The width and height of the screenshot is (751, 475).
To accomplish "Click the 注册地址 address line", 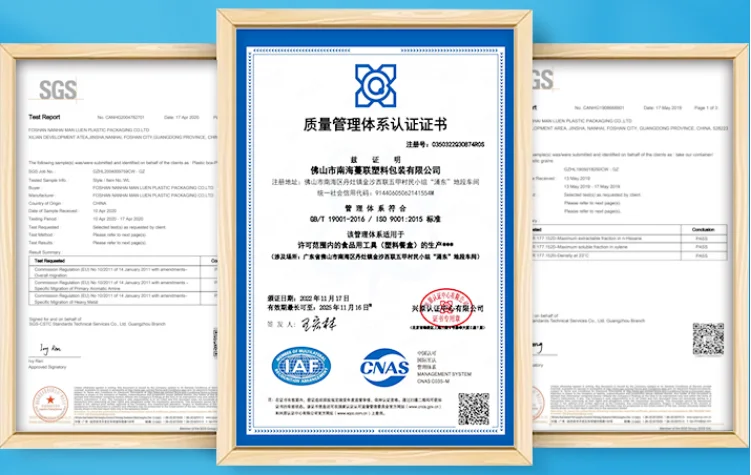I will (x=376, y=182).
